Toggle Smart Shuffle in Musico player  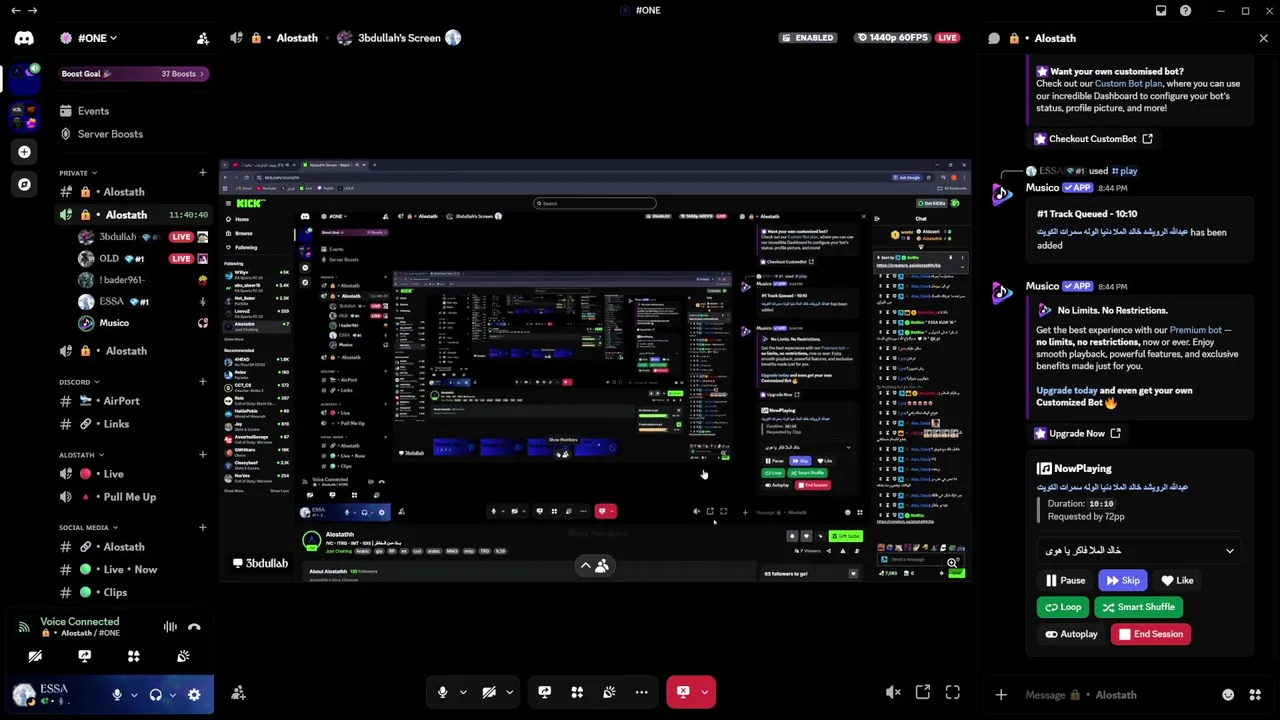pyautogui.click(x=1139, y=607)
